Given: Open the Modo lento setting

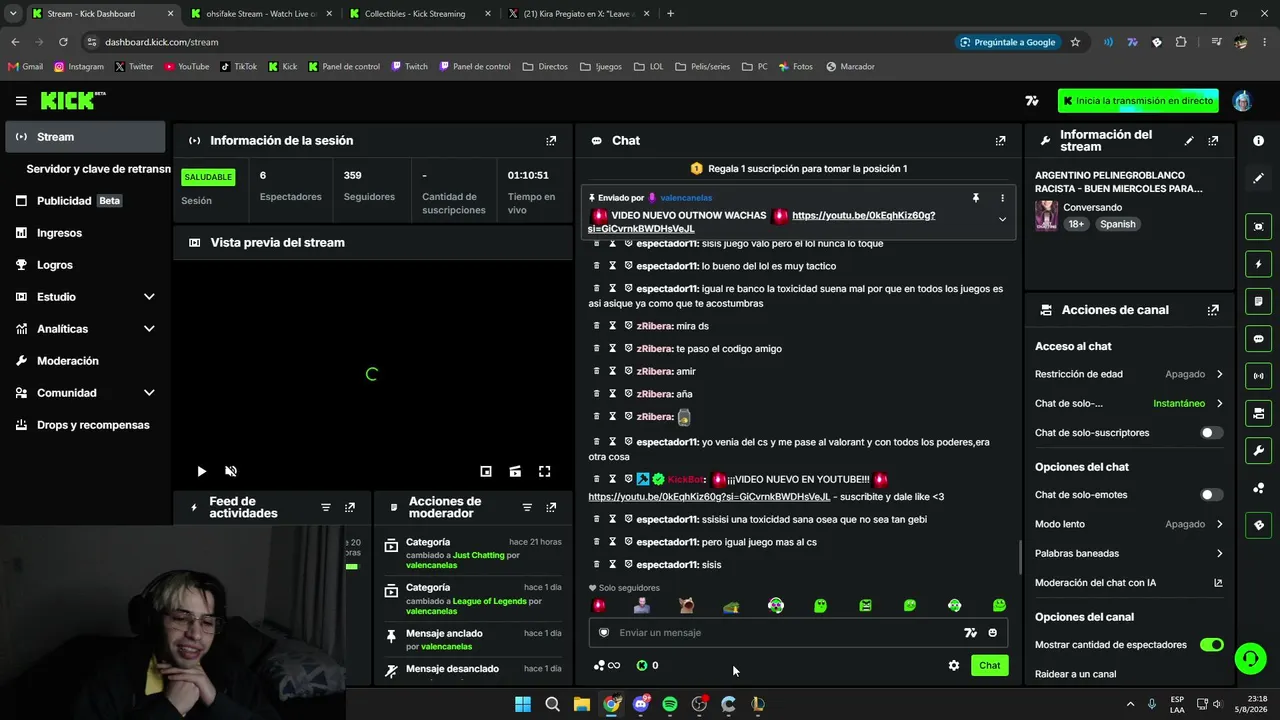Looking at the screenshot, I should [1129, 524].
